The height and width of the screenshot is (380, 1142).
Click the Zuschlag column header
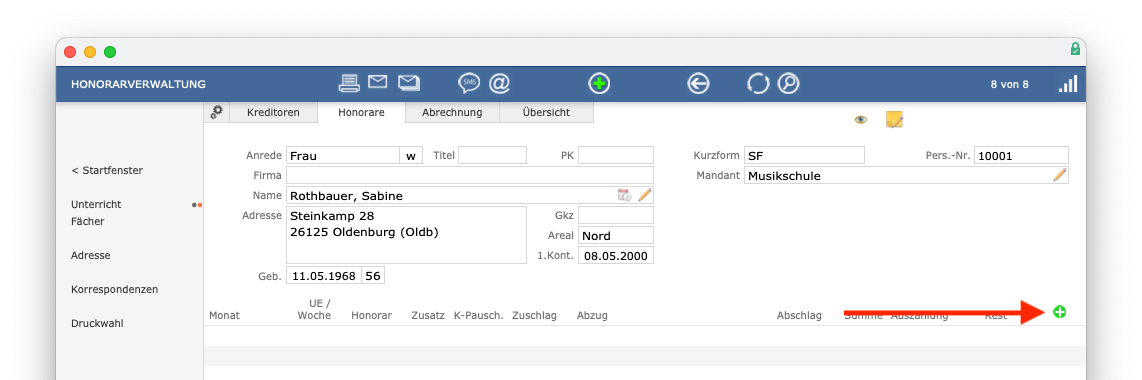coord(535,315)
